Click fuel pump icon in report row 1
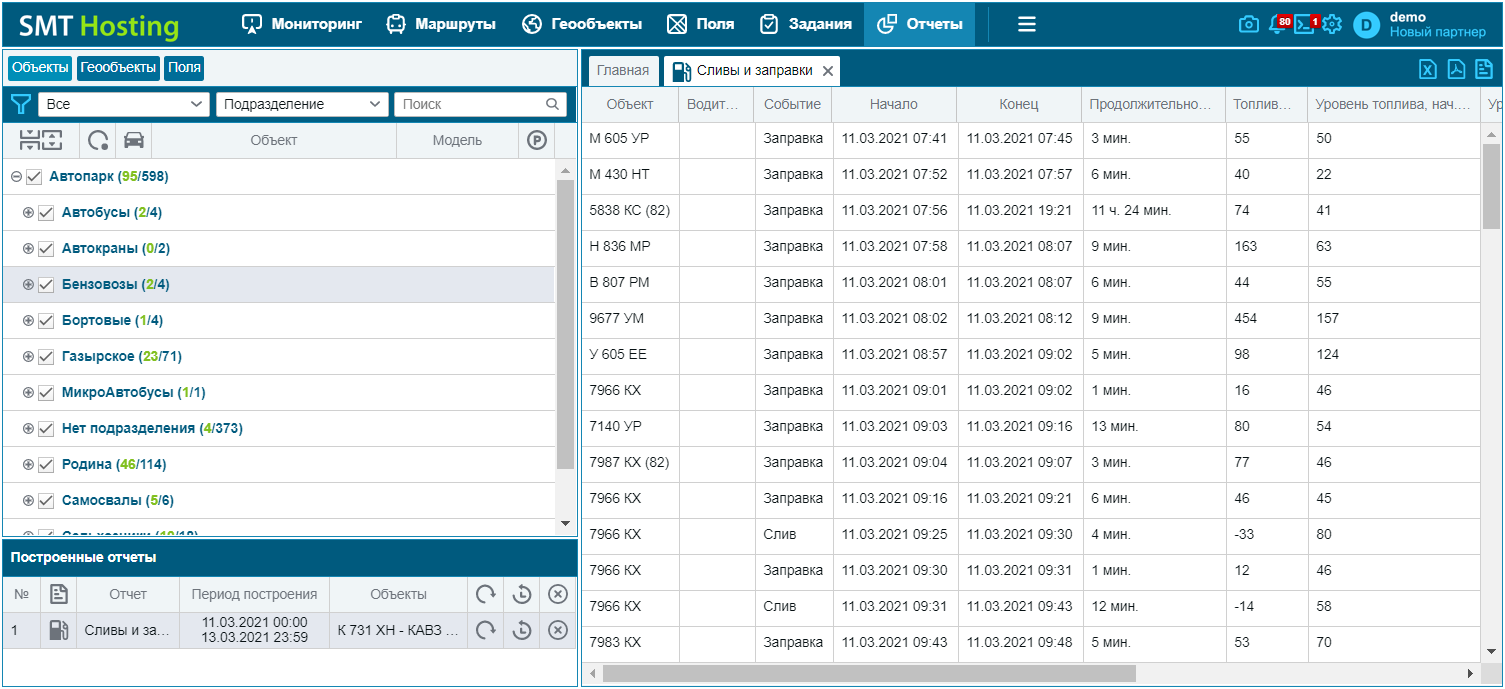The image size is (1505, 689). (x=59, y=630)
